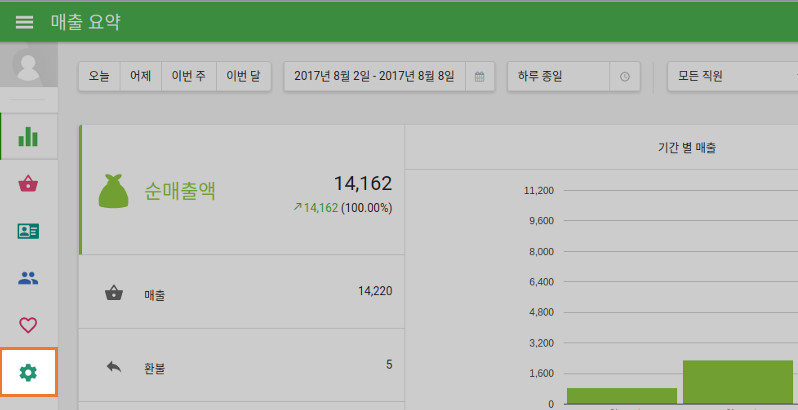Select the 오늘 period button
Viewport: 798px width, 410px height.
99,77
